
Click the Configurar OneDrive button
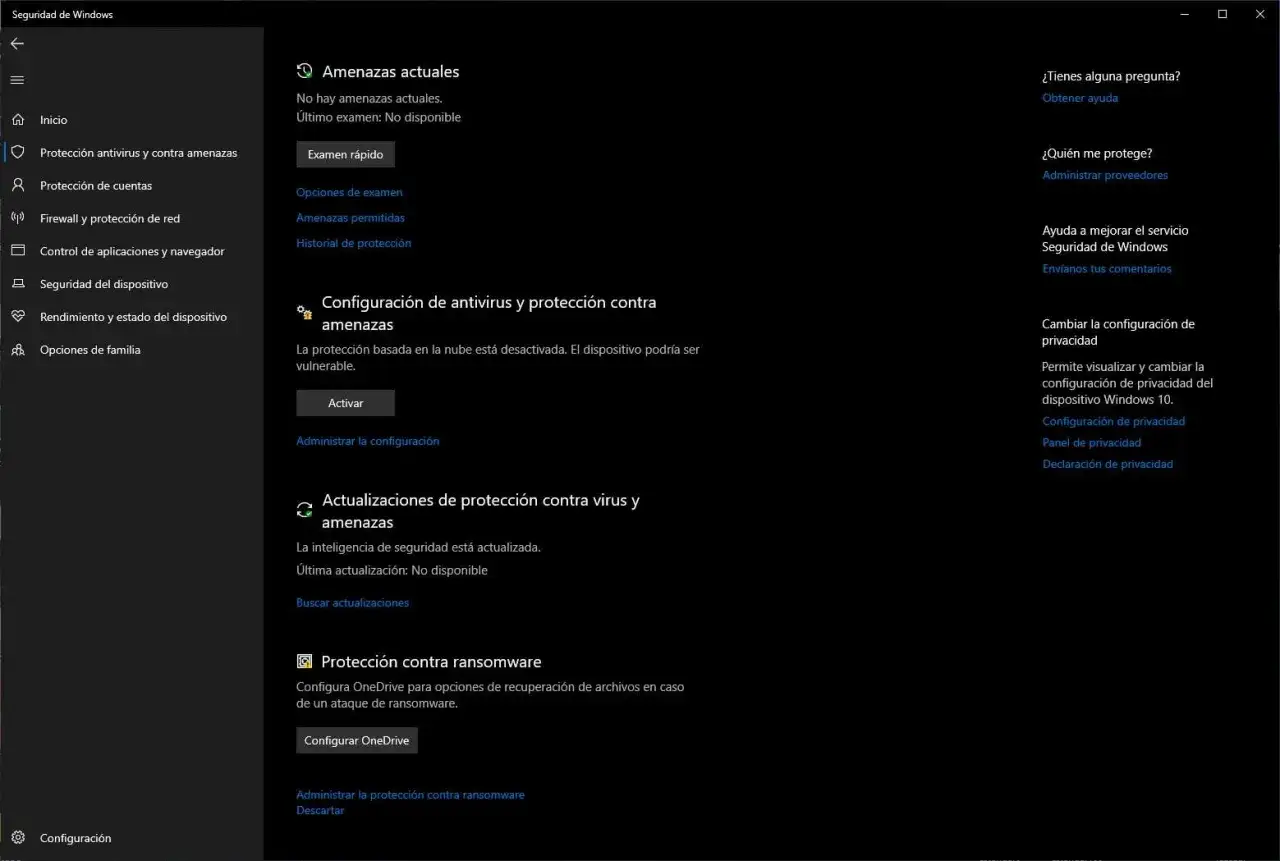click(x=357, y=740)
